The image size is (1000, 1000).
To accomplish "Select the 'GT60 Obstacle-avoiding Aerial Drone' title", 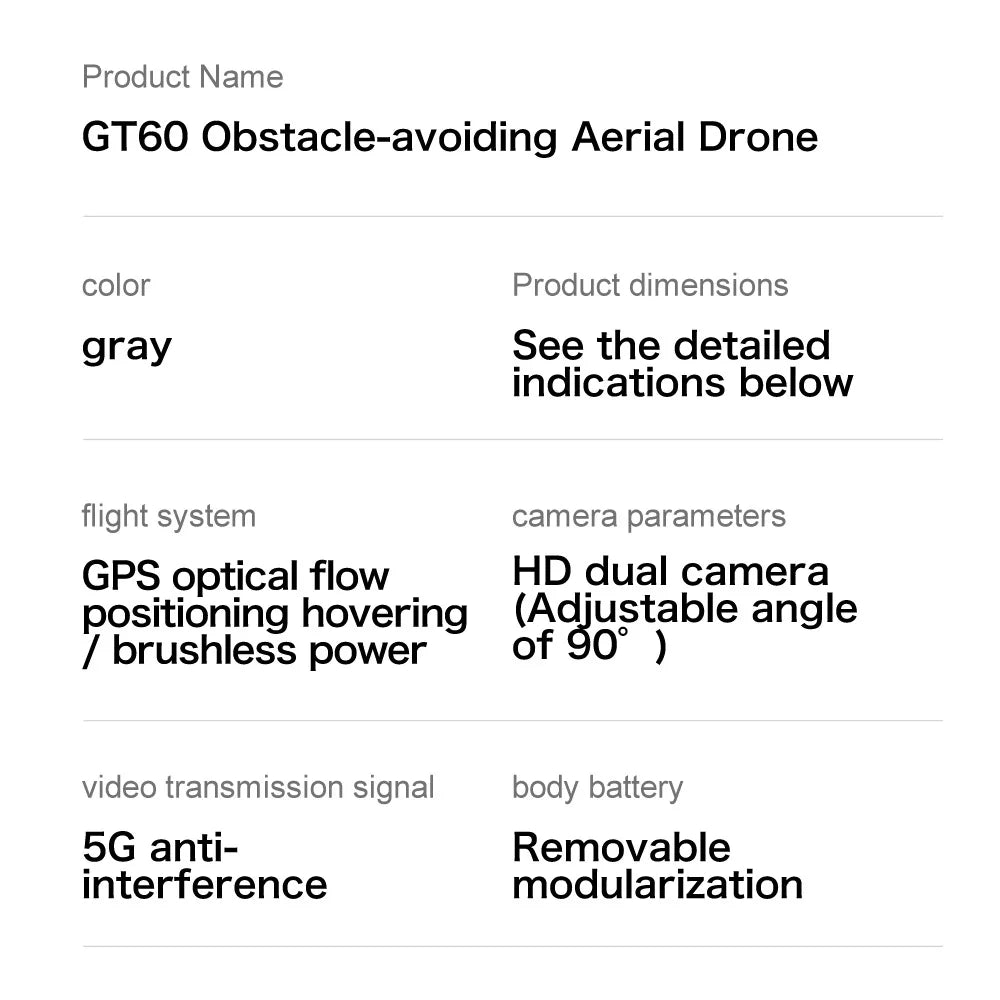I will click(450, 137).
